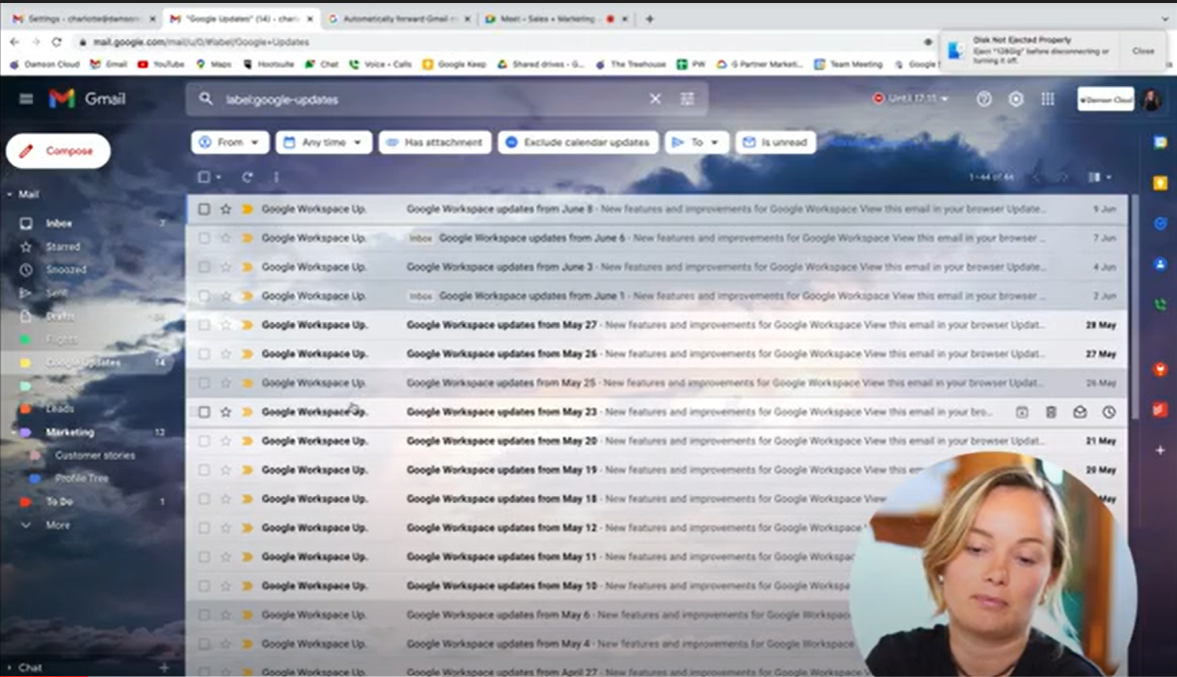Star the May 23 updates email
Screen dimensions: 1177x677
pyautogui.click(x=226, y=411)
